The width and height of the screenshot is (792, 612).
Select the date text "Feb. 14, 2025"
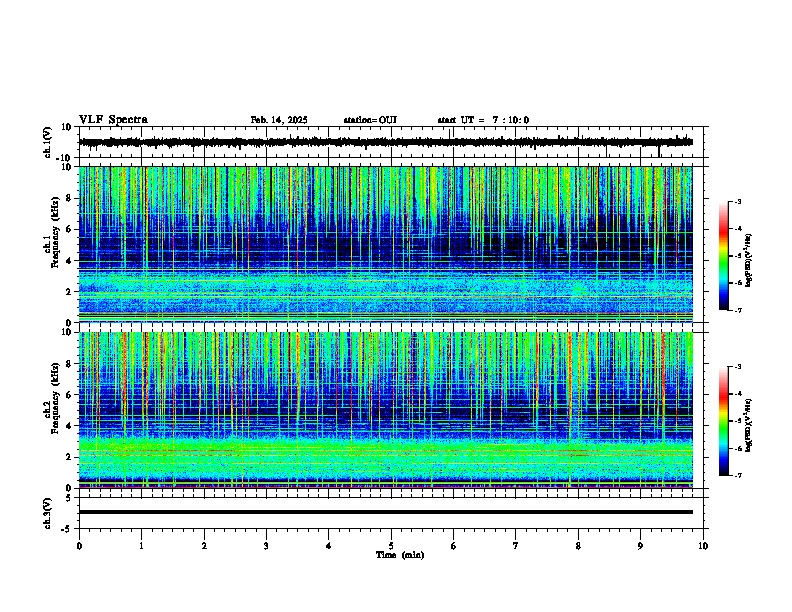click(279, 120)
